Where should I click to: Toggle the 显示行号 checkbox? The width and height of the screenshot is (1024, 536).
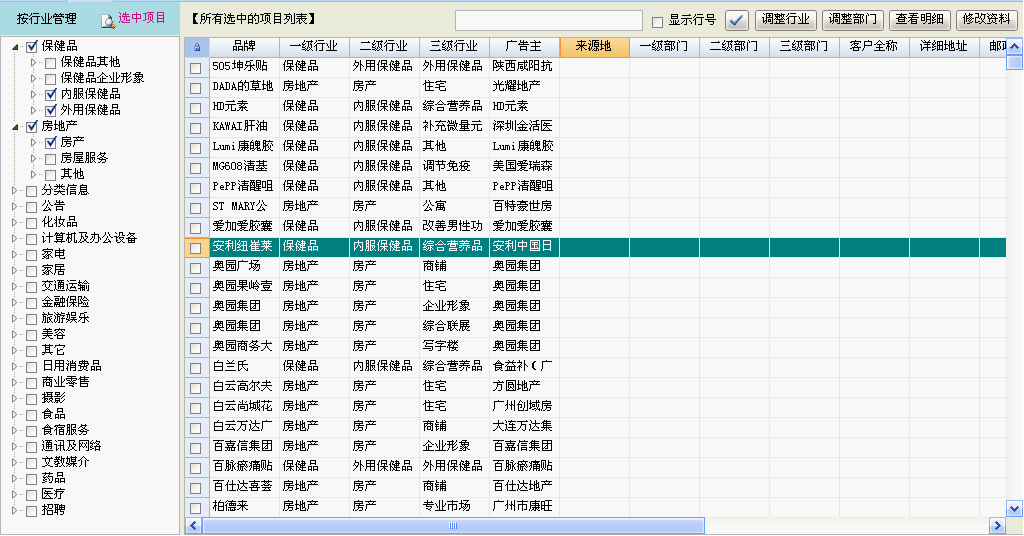(658, 22)
